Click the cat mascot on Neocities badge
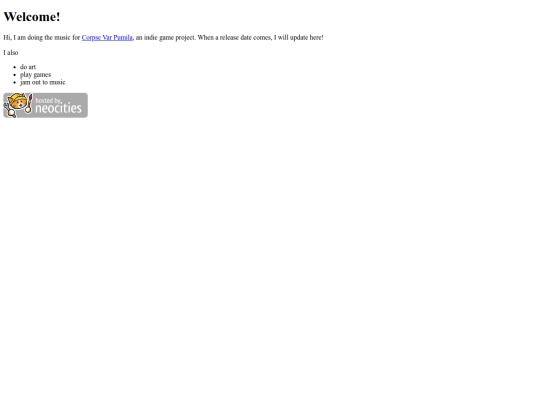 tap(18, 105)
